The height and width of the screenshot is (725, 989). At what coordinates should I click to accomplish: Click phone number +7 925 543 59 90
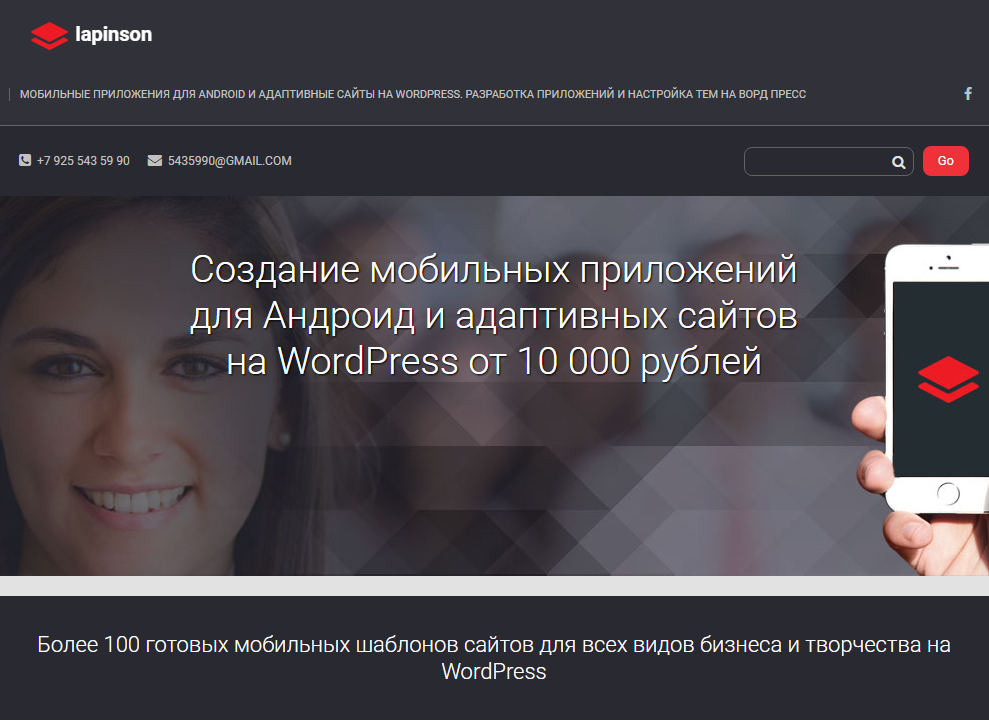point(83,161)
